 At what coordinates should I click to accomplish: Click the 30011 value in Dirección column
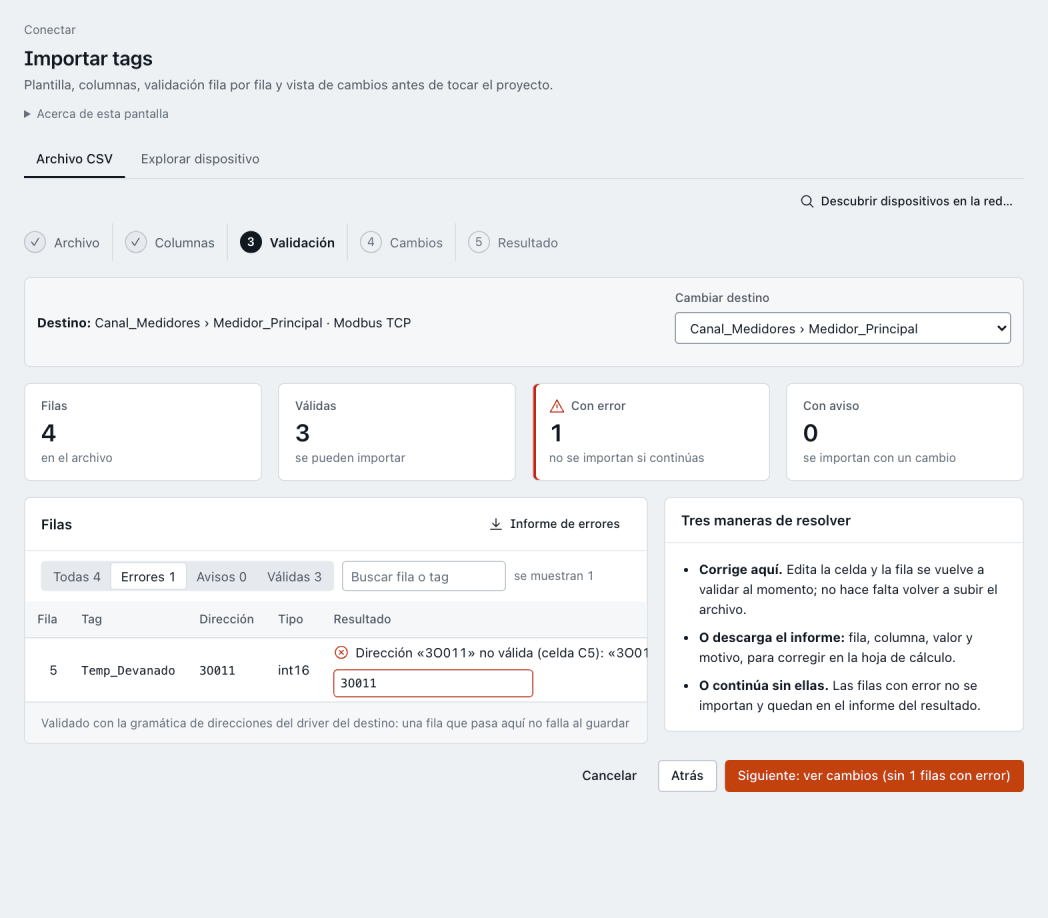(x=217, y=671)
